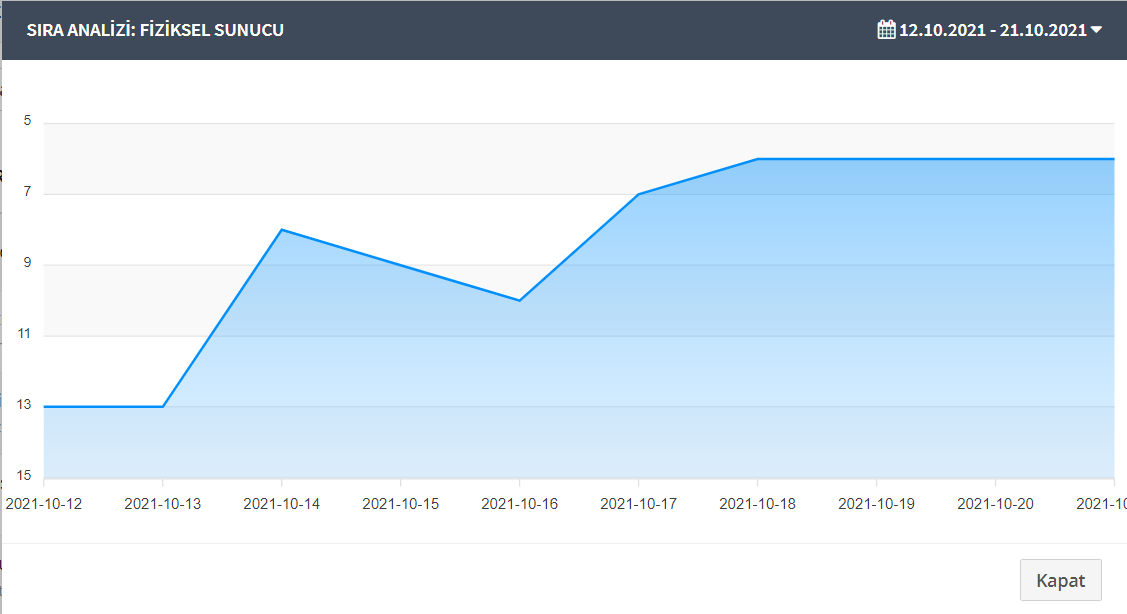Viewport: 1127px width, 614px height.
Task: Click the x-axis label 2021-10-14
Action: coord(282,504)
